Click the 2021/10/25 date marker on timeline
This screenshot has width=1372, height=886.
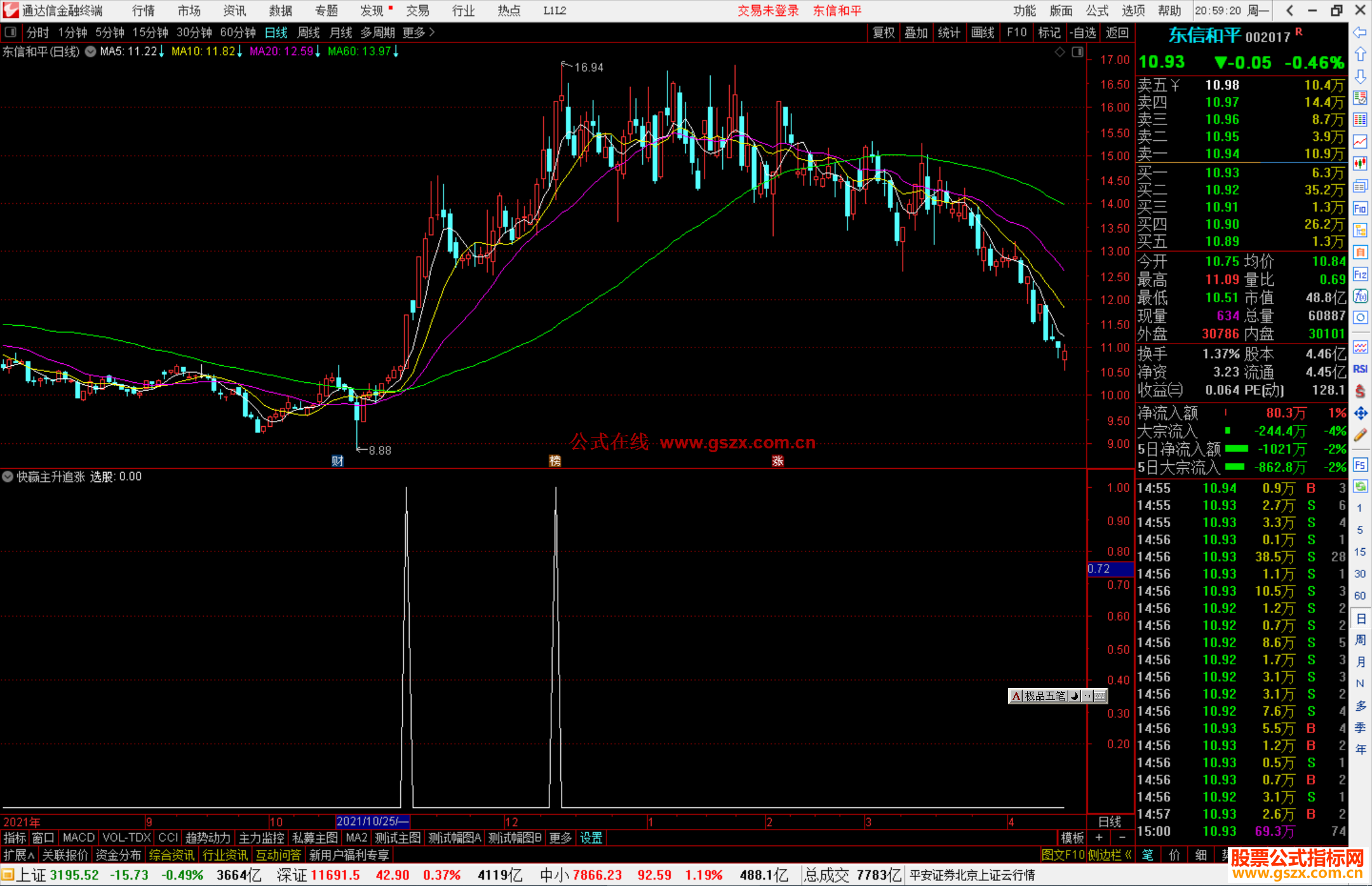(373, 821)
